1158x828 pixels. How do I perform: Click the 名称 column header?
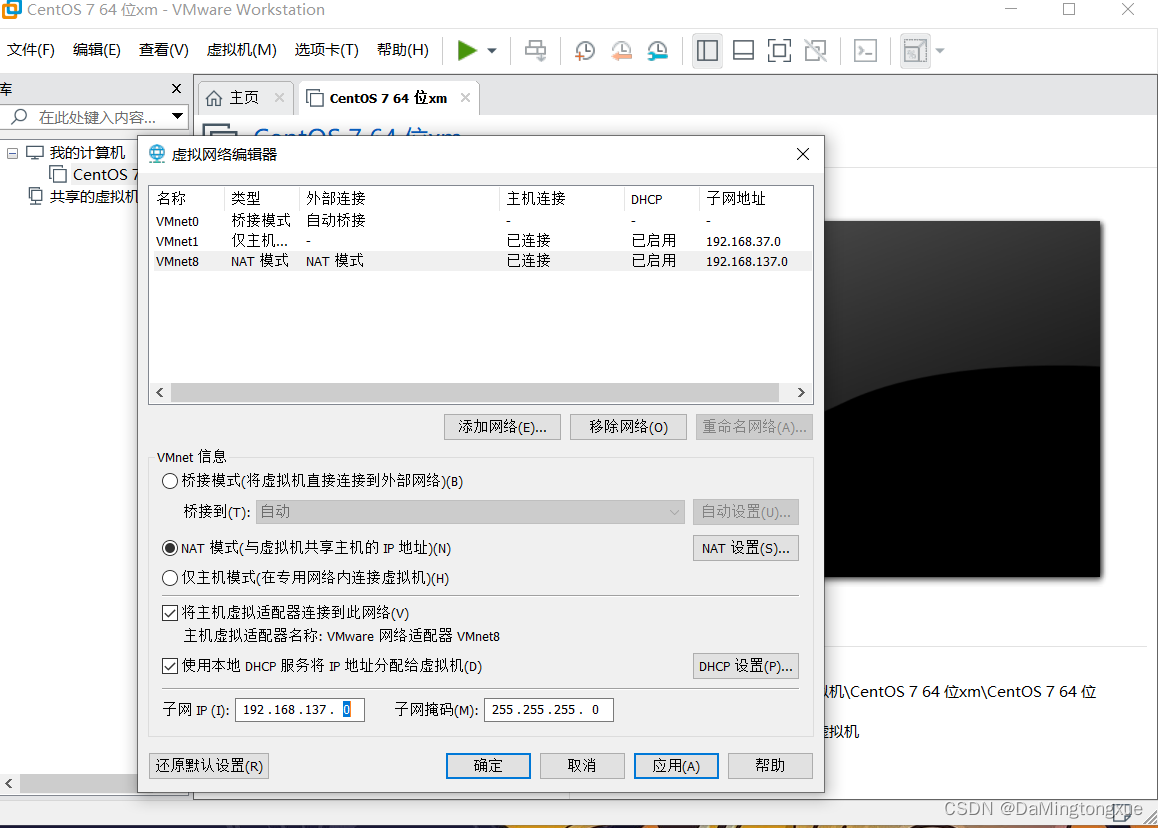[x=188, y=198]
